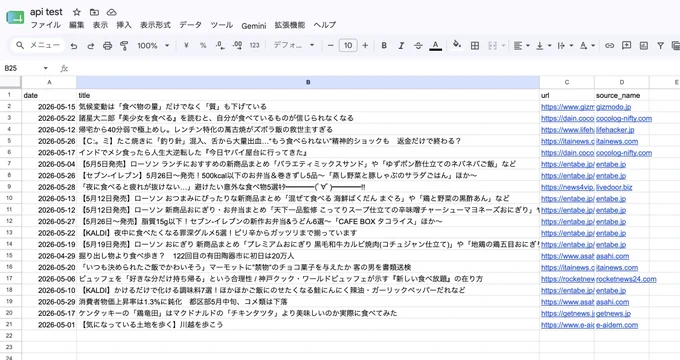Open horizontal align dropdown
This screenshot has width=680, height=360.
[x=522, y=46]
